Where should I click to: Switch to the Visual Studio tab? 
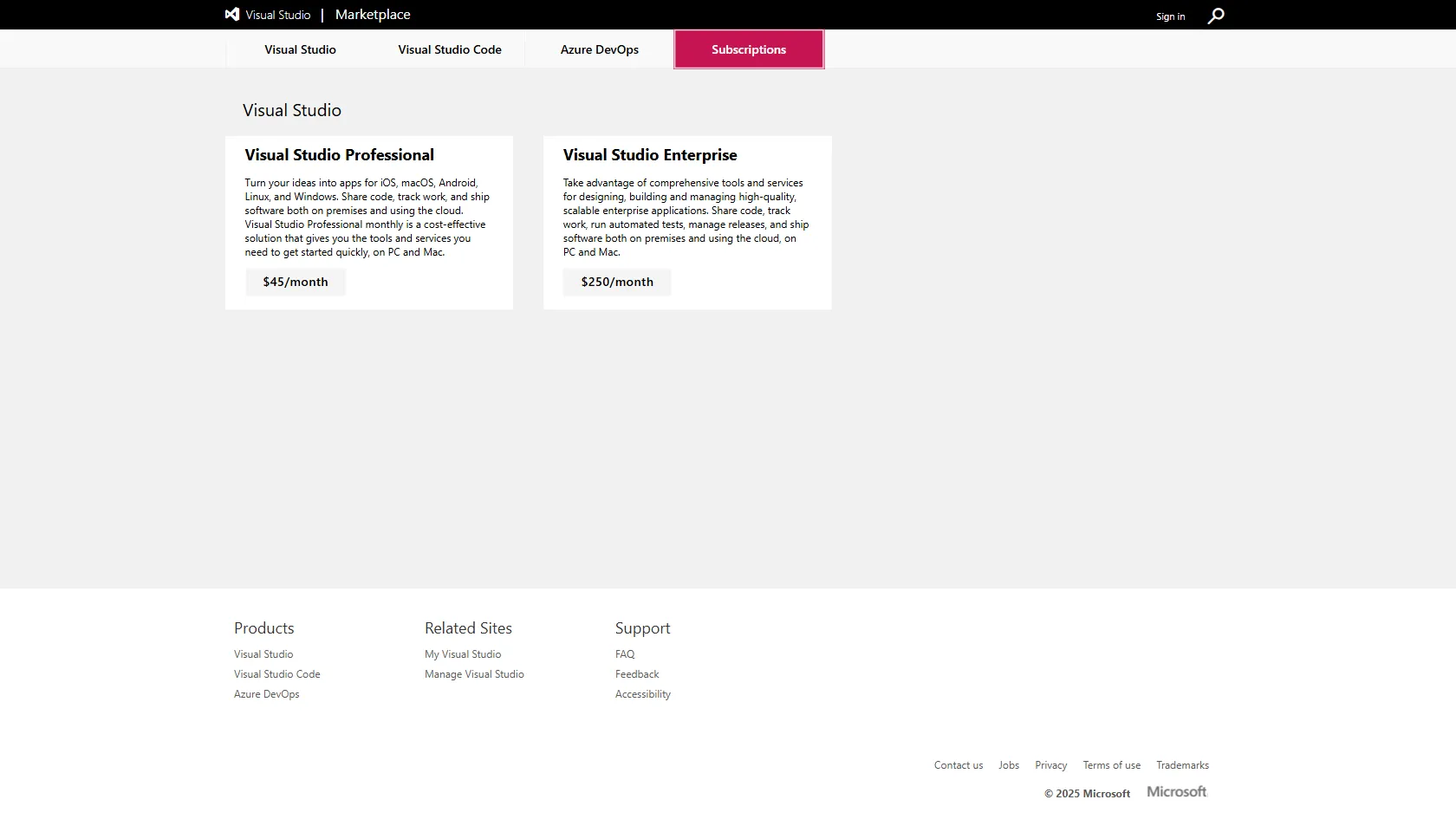click(x=300, y=49)
